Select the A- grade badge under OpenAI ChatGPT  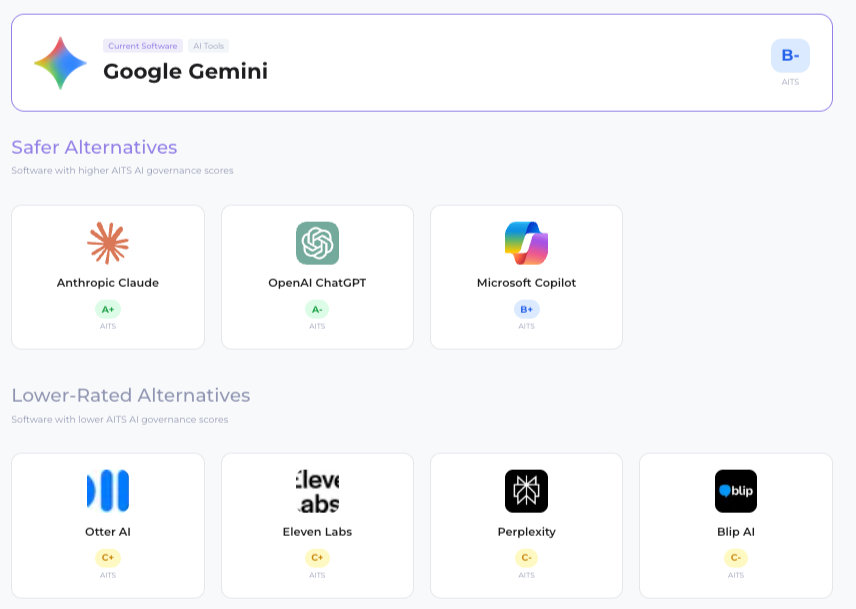point(317,310)
